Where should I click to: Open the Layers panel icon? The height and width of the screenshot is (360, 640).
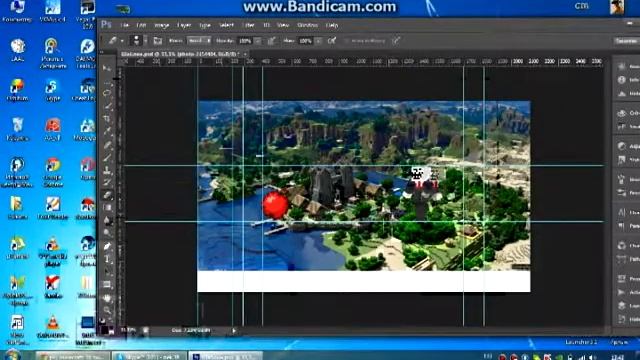pyautogui.click(x=622, y=306)
